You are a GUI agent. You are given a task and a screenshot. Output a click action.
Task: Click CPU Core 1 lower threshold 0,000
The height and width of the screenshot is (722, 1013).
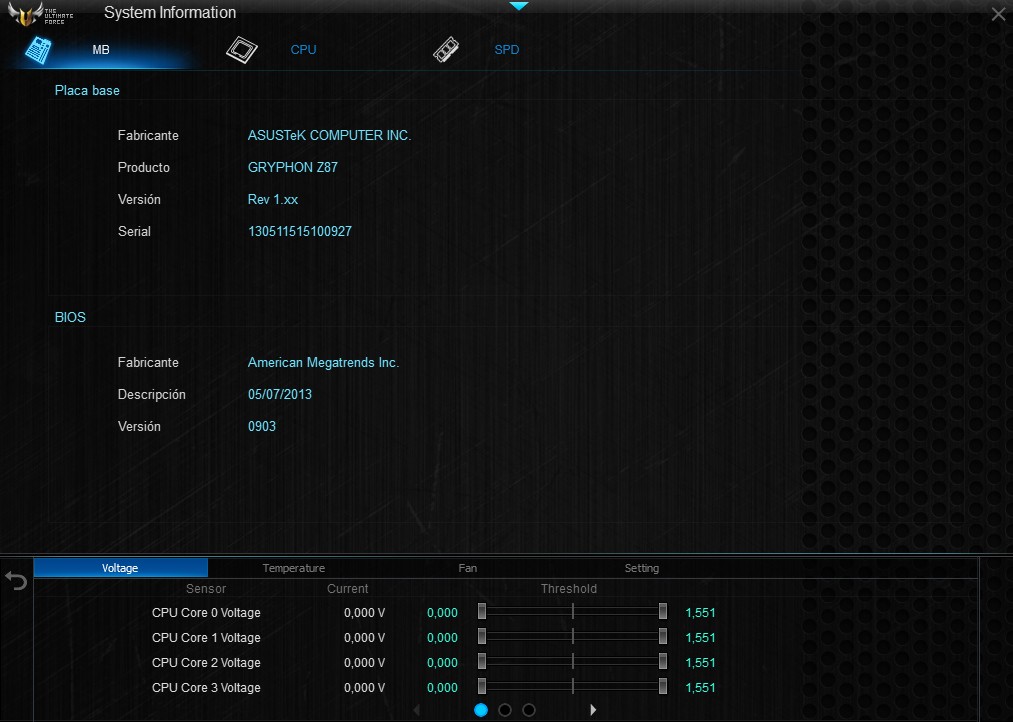443,637
